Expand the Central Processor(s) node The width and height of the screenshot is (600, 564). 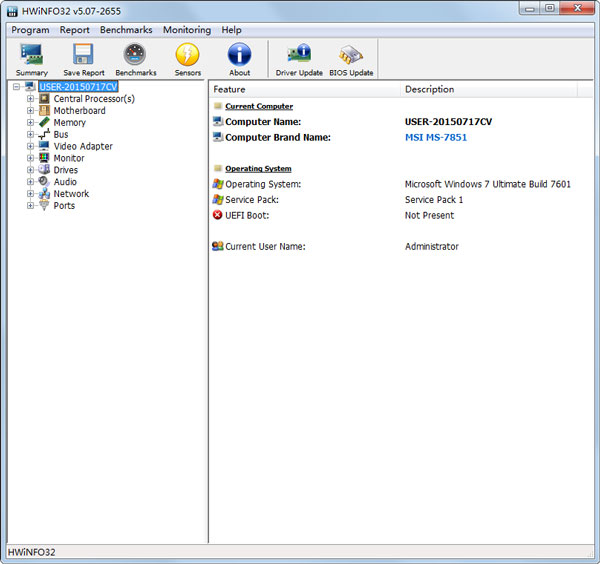(x=30, y=99)
